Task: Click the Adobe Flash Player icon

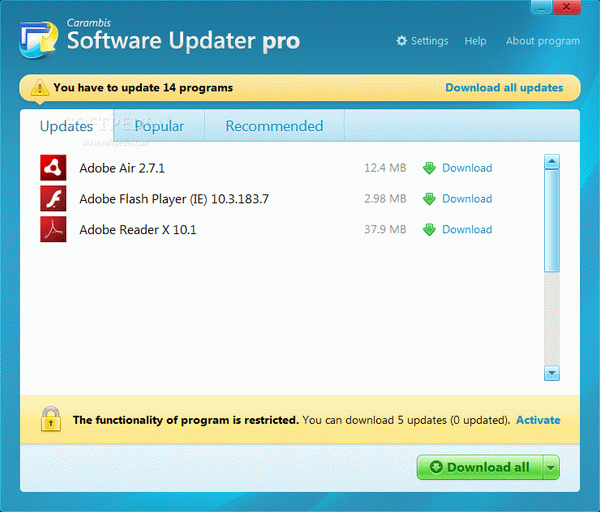Action: tap(53, 198)
